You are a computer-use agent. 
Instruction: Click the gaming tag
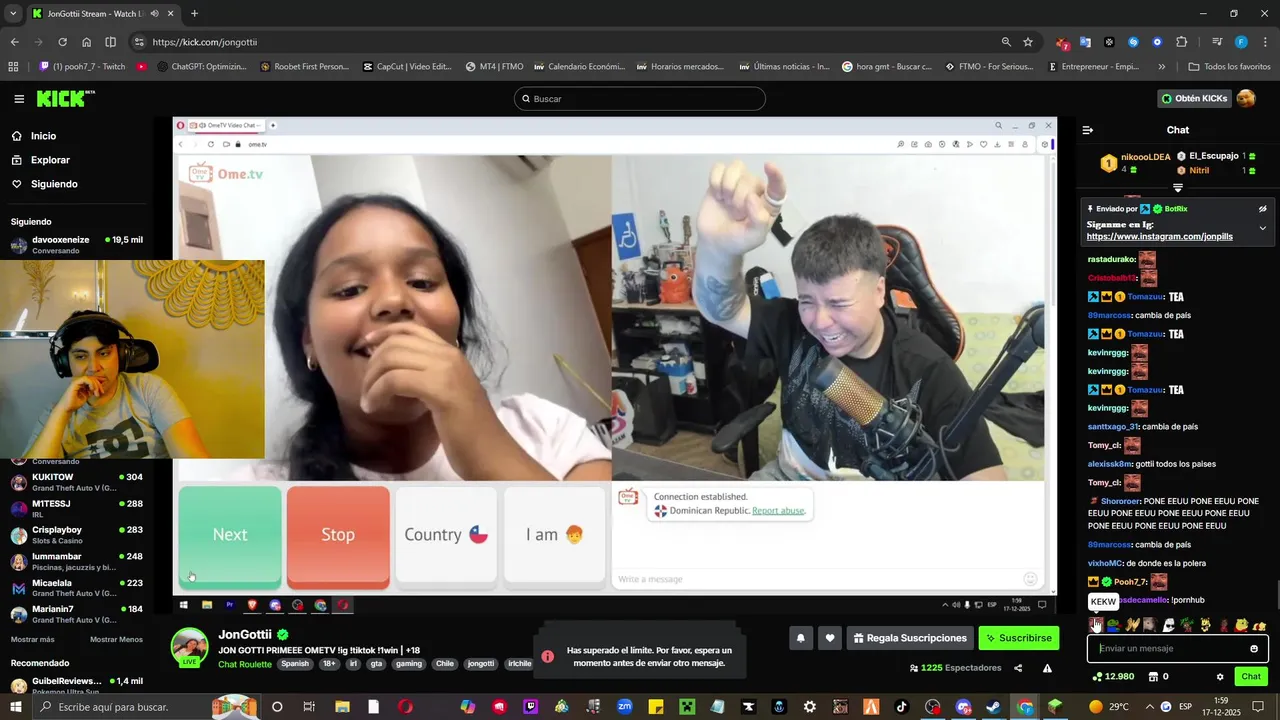tap(409, 664)
